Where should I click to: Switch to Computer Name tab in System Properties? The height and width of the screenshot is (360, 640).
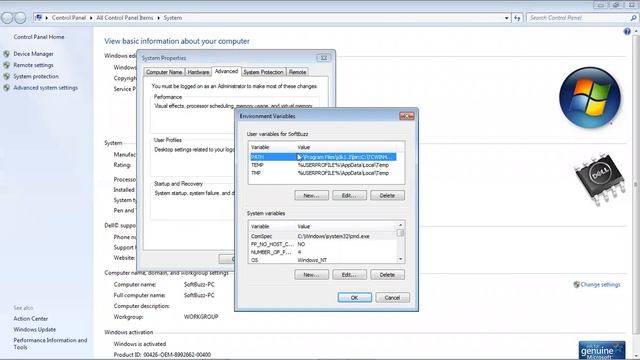tap(164, 72)
